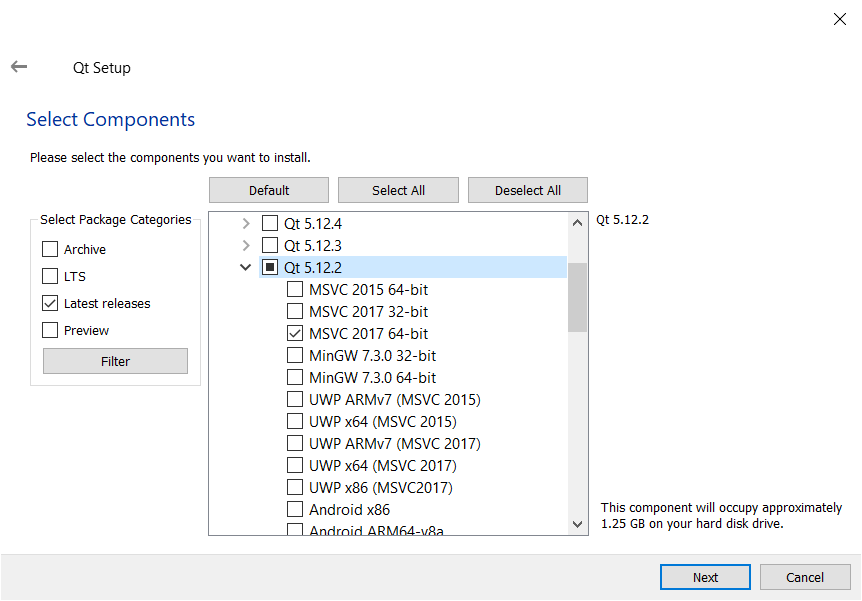Expand the Qt 5.12.3 tree node
The image size is (862, 601).
point(246,245)
